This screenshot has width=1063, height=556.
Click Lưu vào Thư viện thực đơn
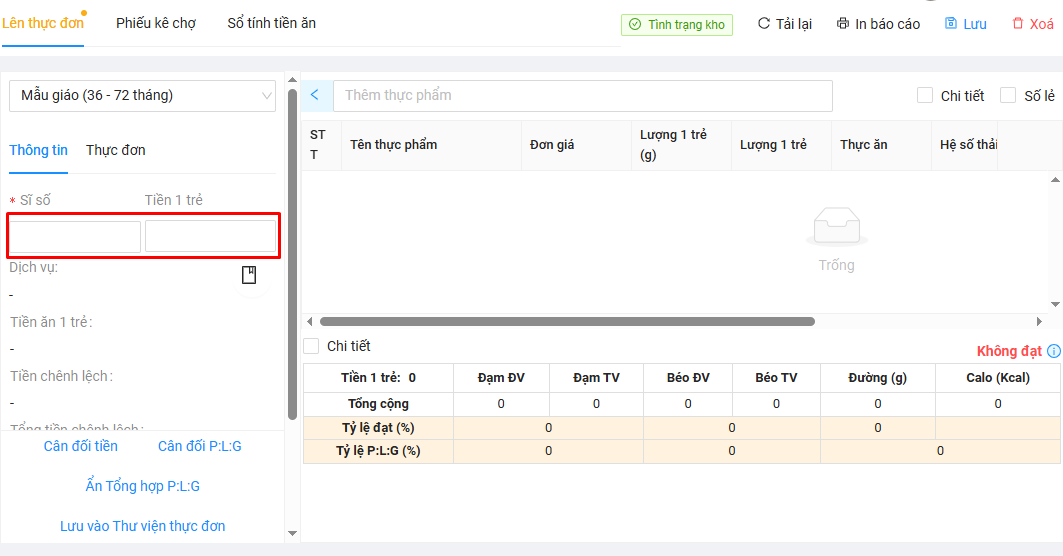click(x=142, y=526)
